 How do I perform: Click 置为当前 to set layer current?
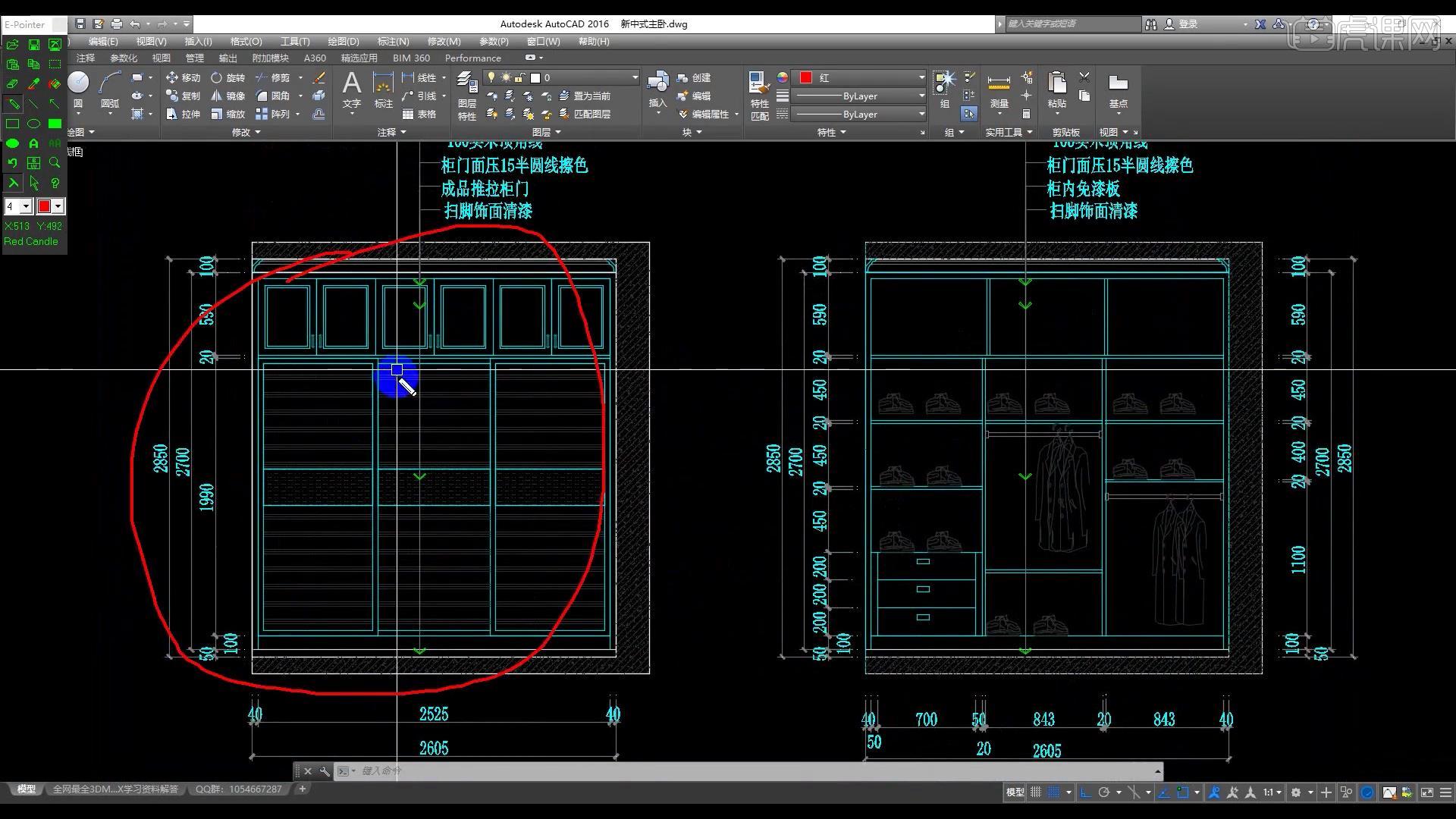[588, 96]
